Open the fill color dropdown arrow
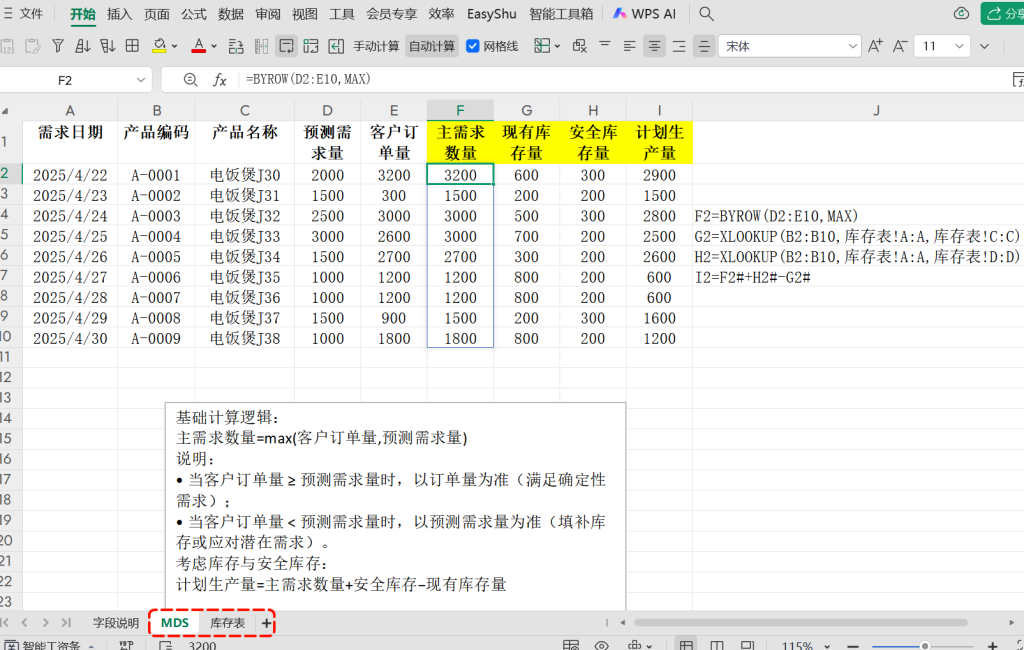Image resolution: width=1024 pixels, height=650 pixels. click(x=174, y=46)
